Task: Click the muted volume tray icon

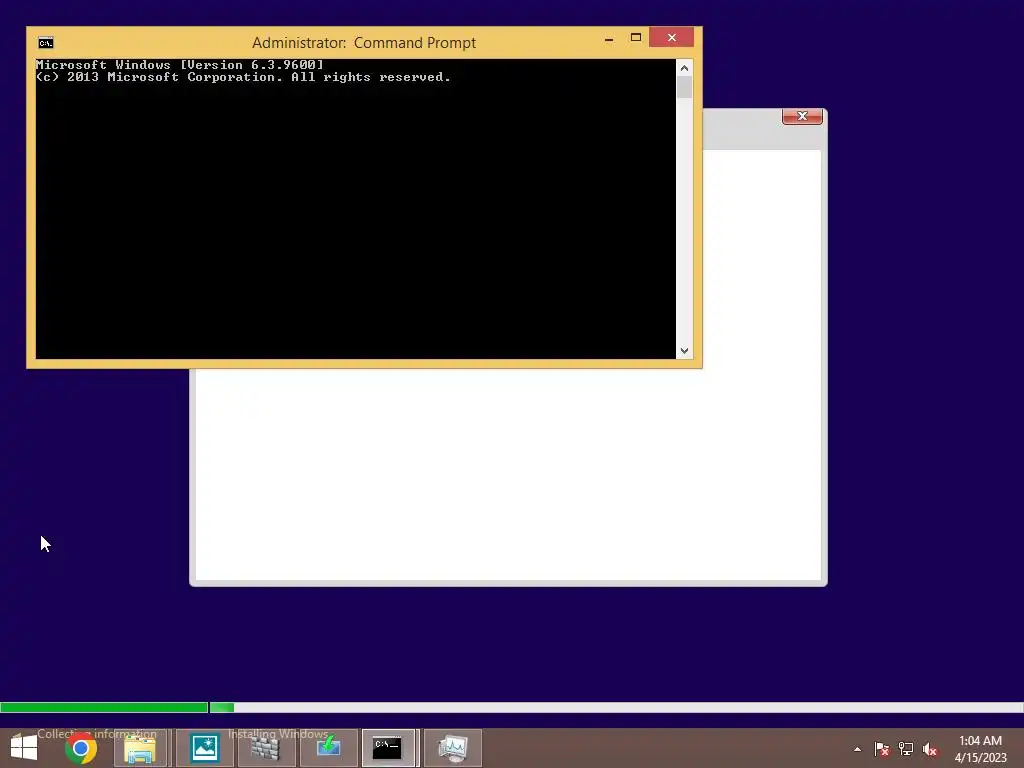Action: (x=930, y=749)
